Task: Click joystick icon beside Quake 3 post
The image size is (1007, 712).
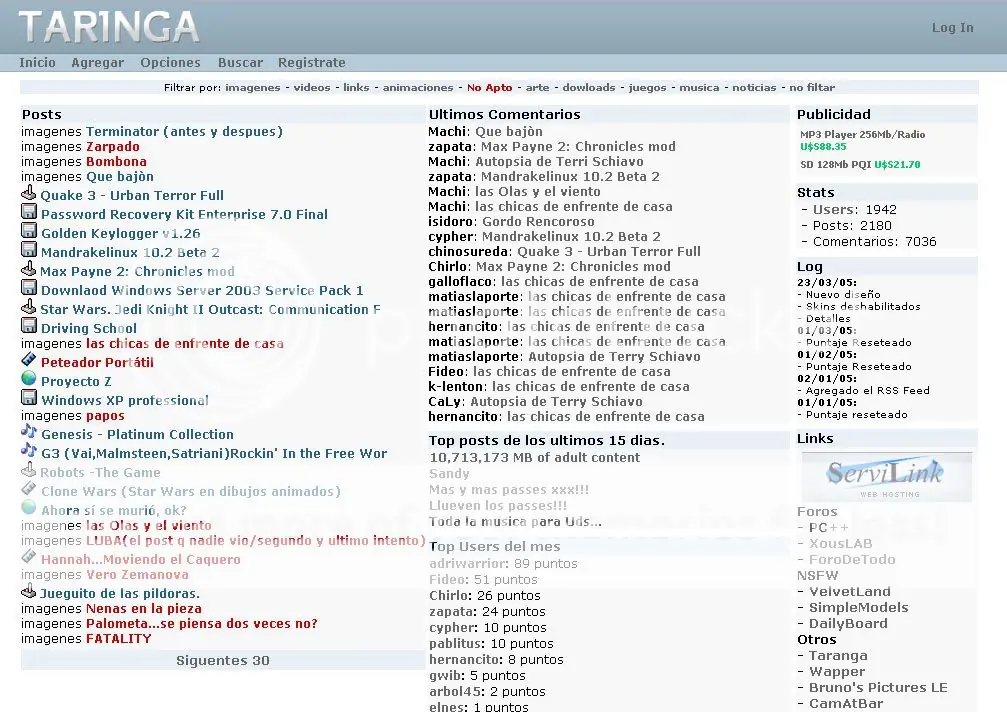Action: pyautogui.click(x=28, y=193)
